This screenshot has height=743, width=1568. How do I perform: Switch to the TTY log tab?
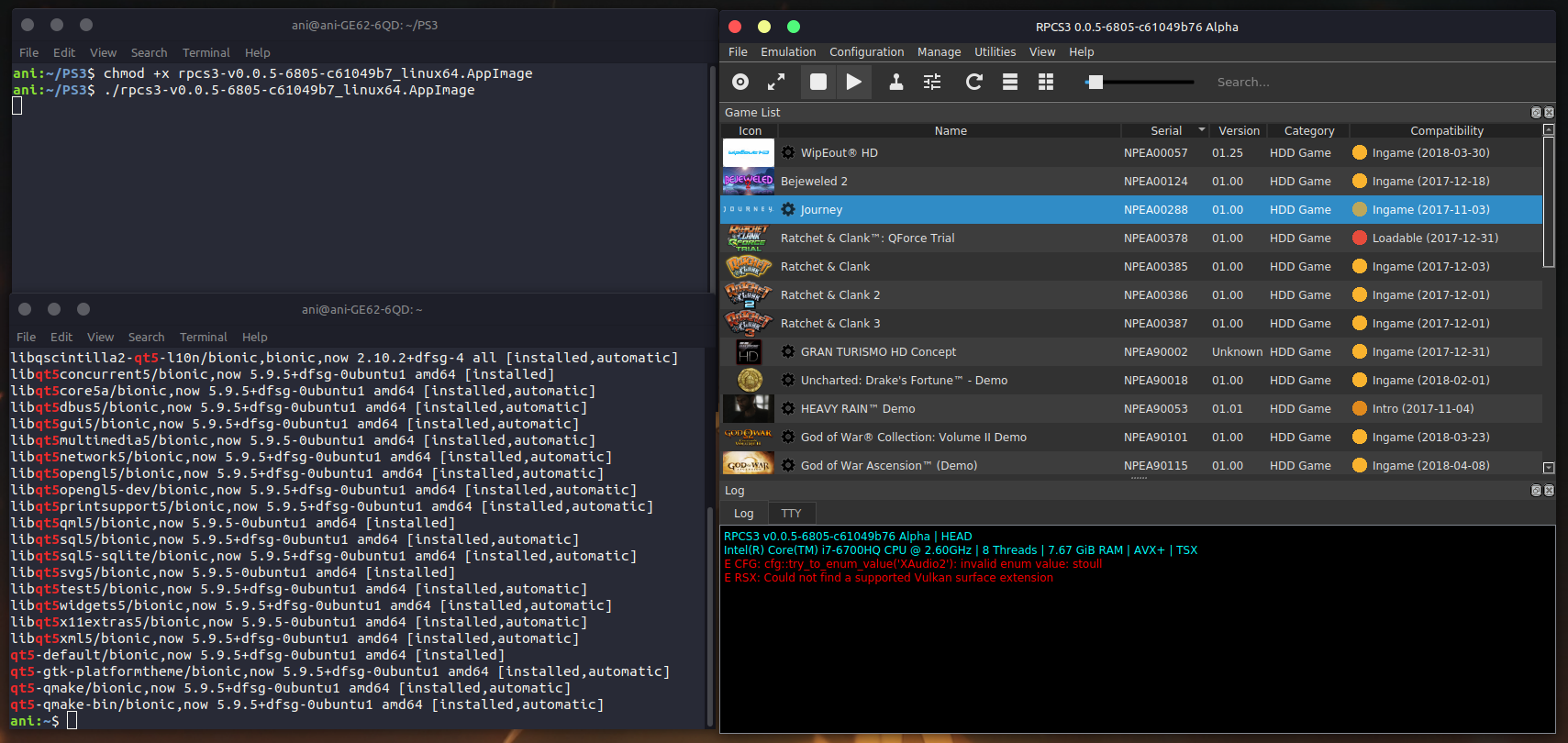(x=791, y=513)
